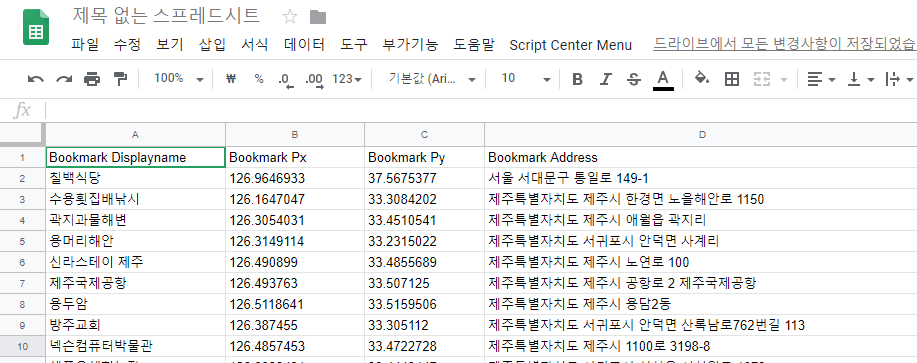Toggle italic formatting
Screen dimensions: 917x363
pyautogui.click(x=606, y=79)
